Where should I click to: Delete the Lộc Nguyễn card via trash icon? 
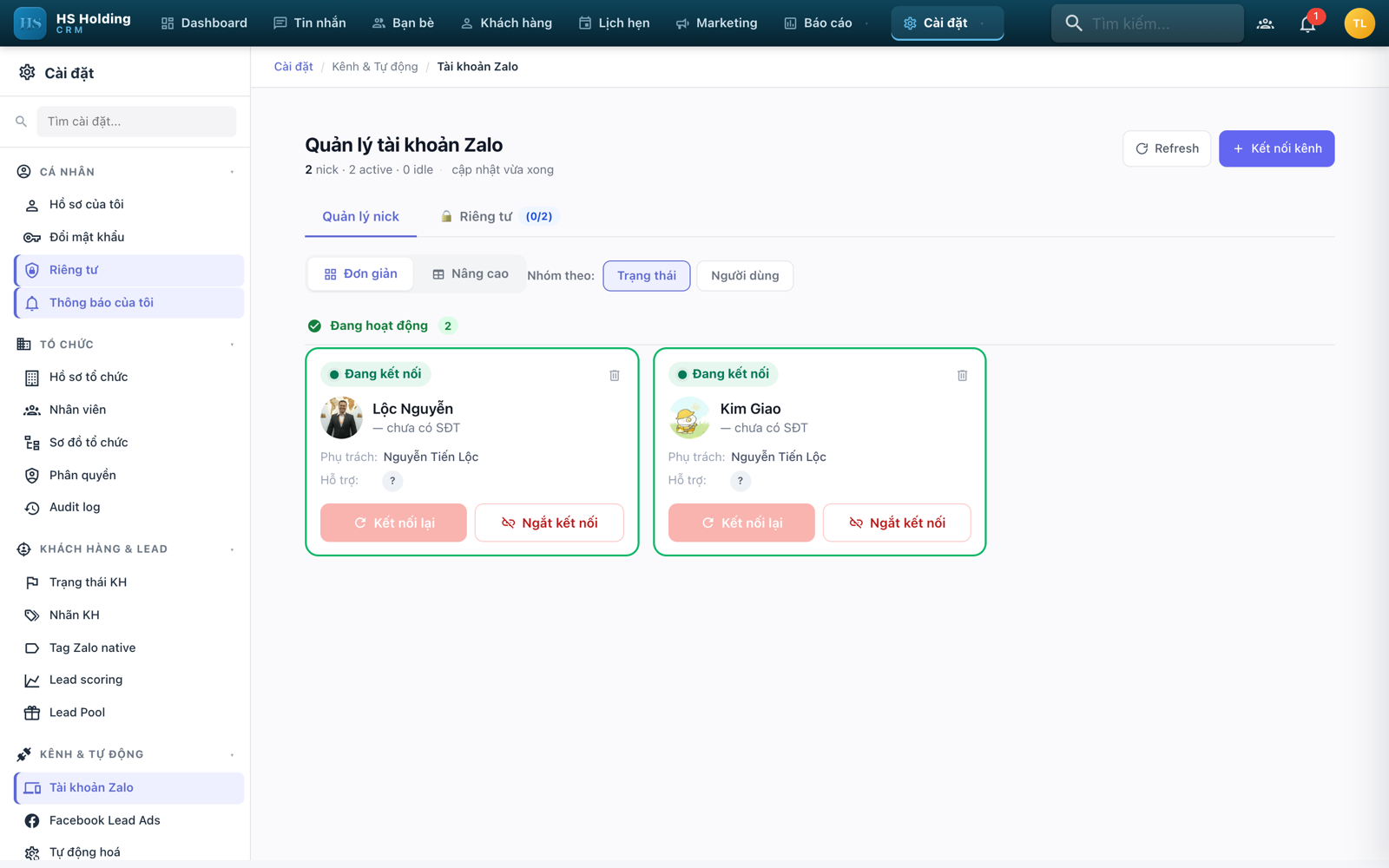(615, 375)
